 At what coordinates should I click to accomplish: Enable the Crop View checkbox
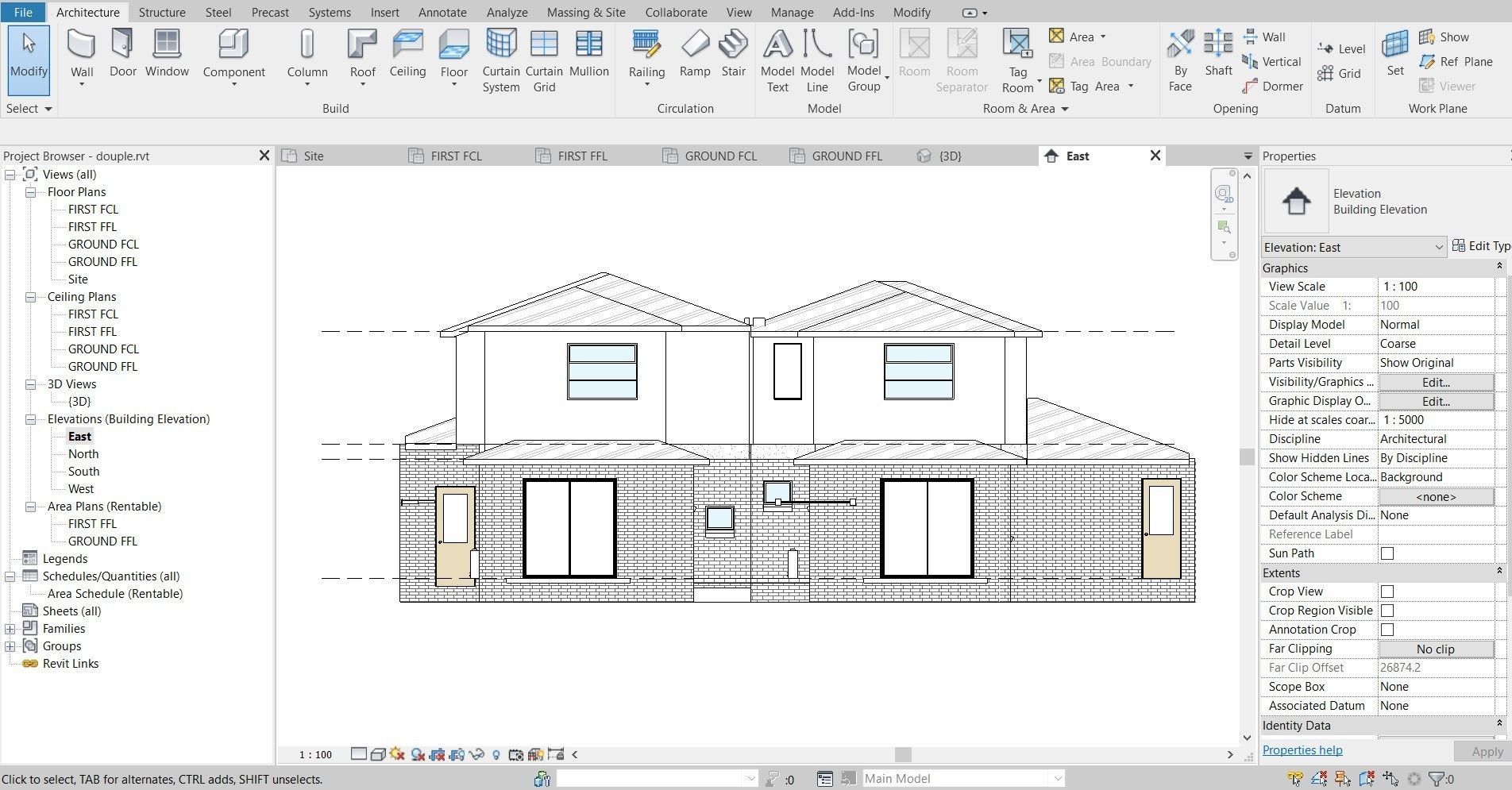click(x=1387, y=592)
